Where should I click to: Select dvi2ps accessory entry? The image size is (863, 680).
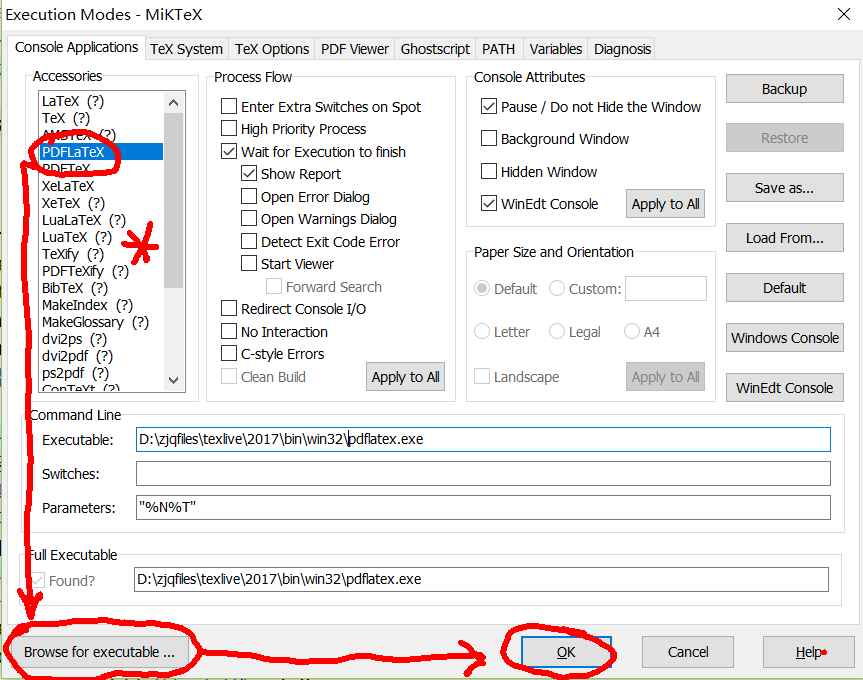coord(101,339)
